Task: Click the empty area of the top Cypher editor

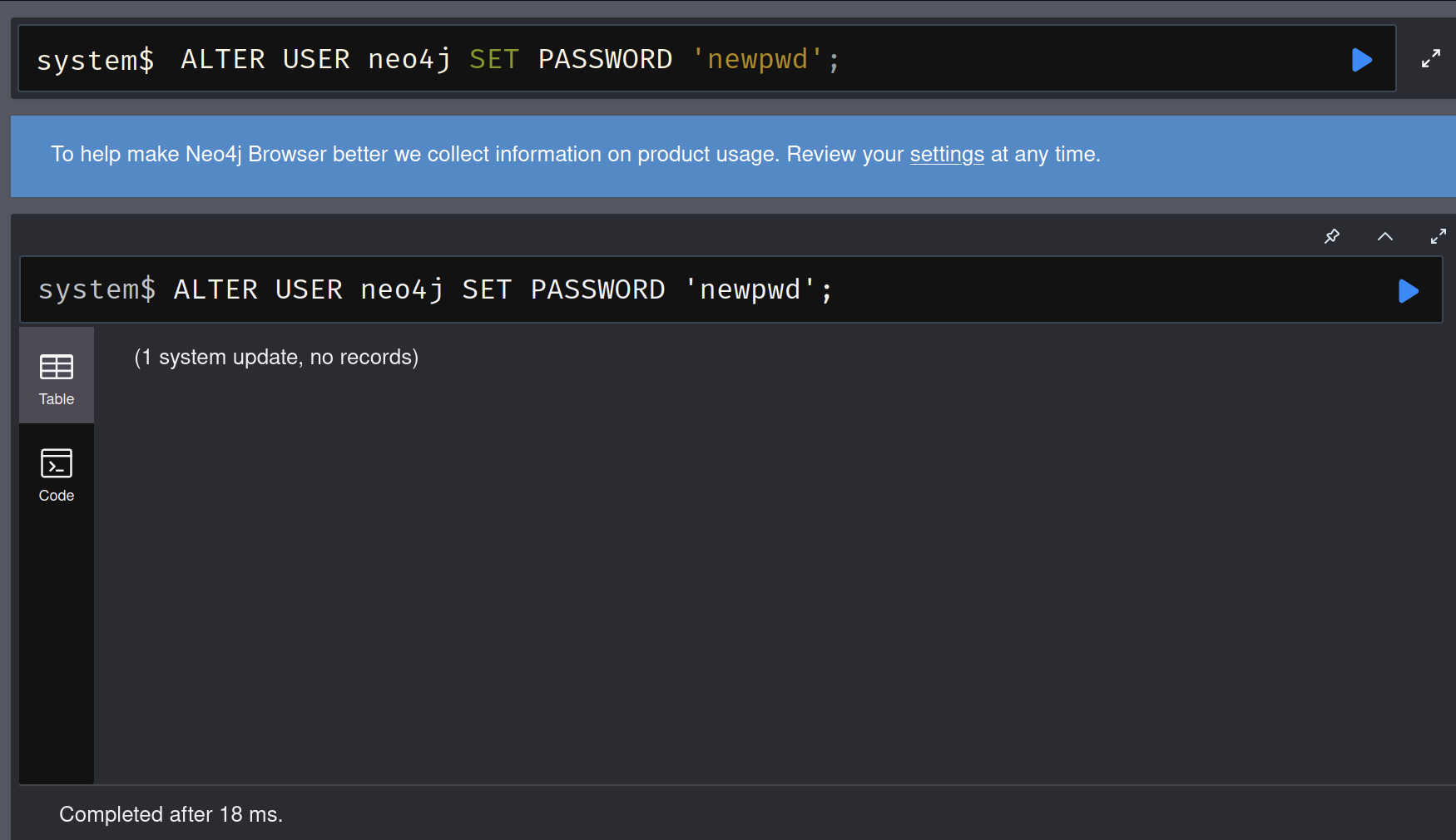Action: 1082,60
